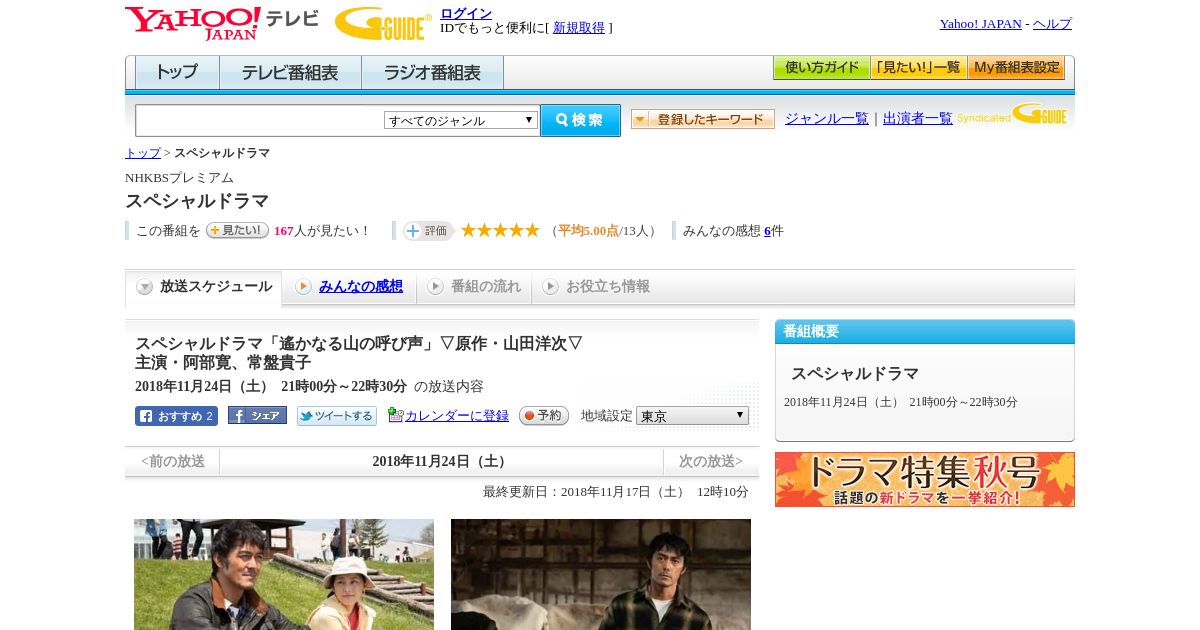Click the Twitter ツイートする button
This screenshot has width=1200, height=630.
[x=337, y=416]
